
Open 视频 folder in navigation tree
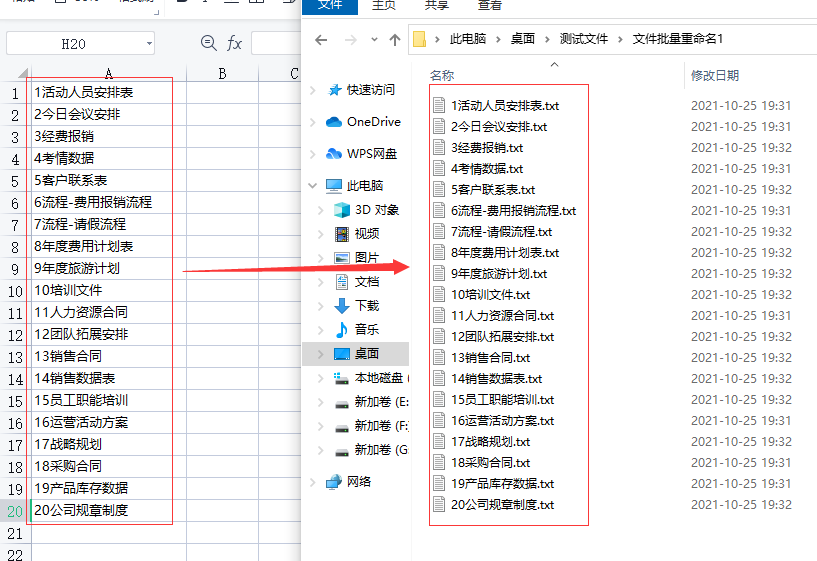pos(367,234)
